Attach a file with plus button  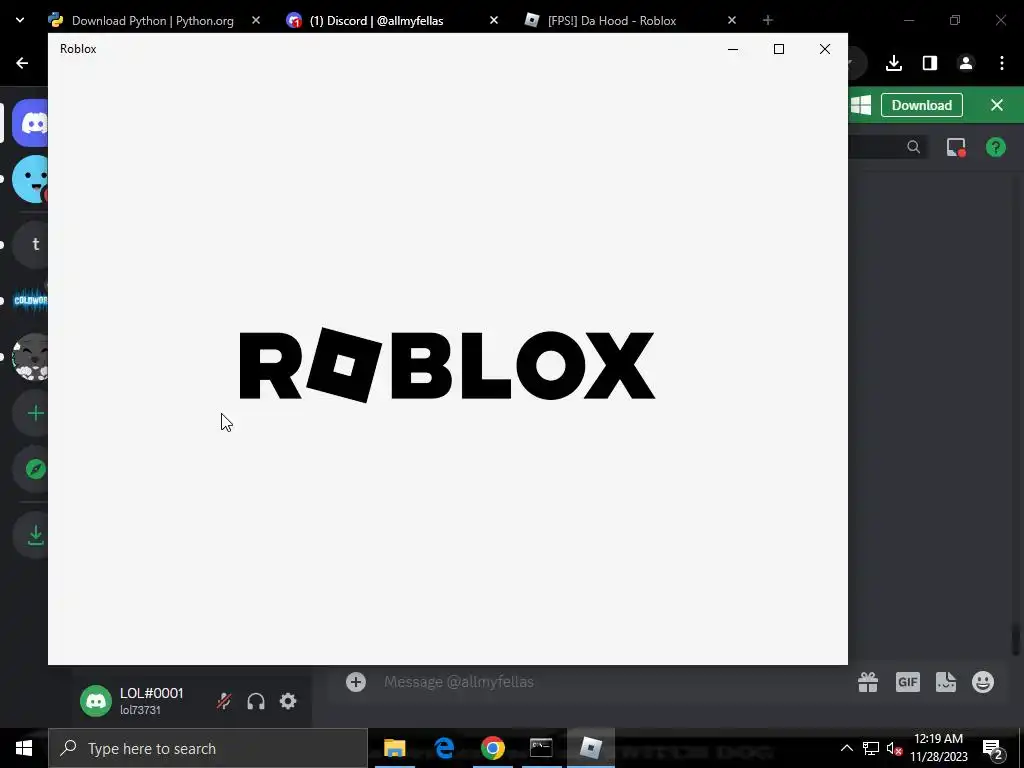click(x=356, y=682)
